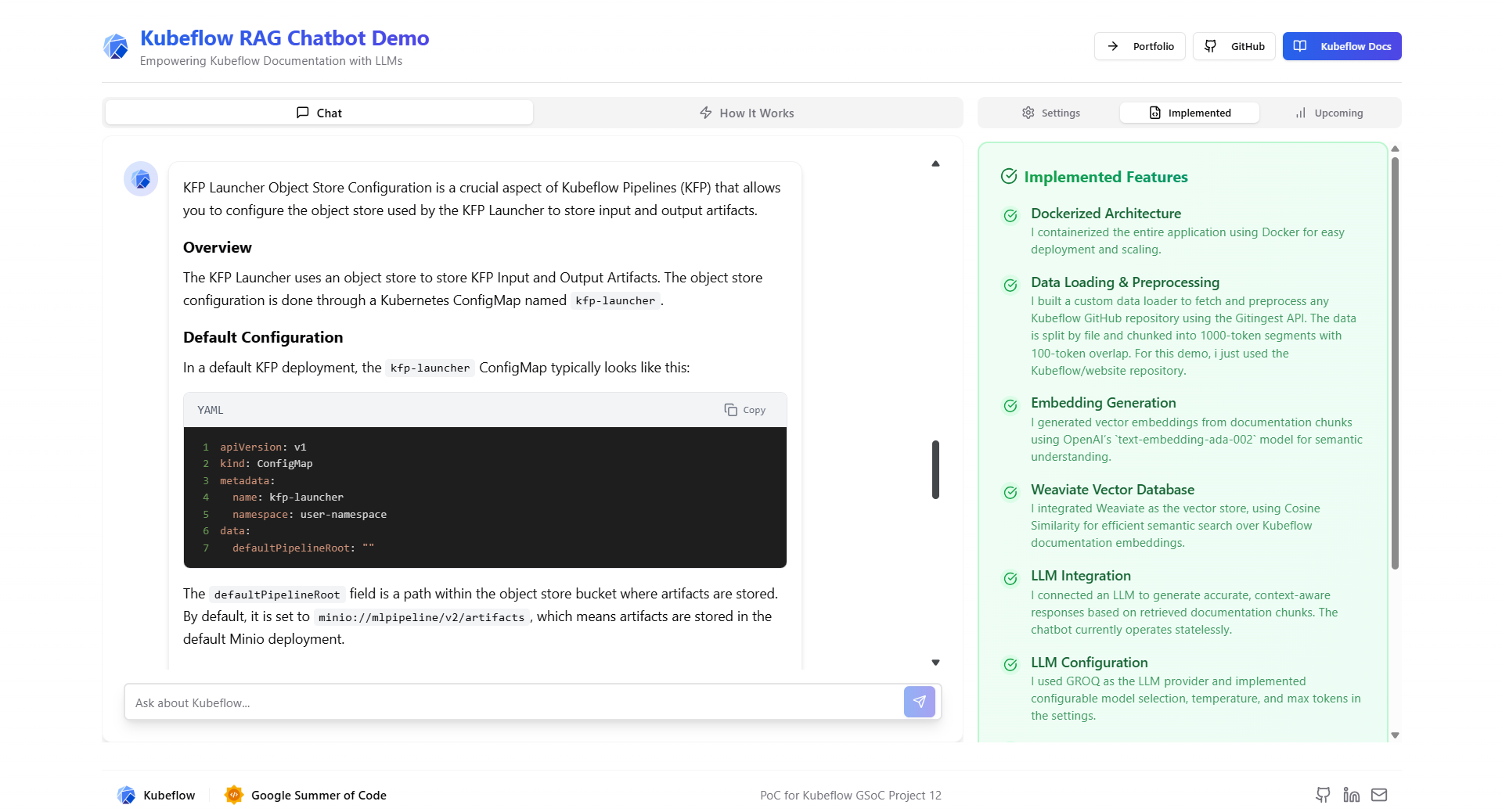This screenshot has height=812, width=1502.
Task: Click the features panel scrollbar thumb
Action: [1395, 364]
